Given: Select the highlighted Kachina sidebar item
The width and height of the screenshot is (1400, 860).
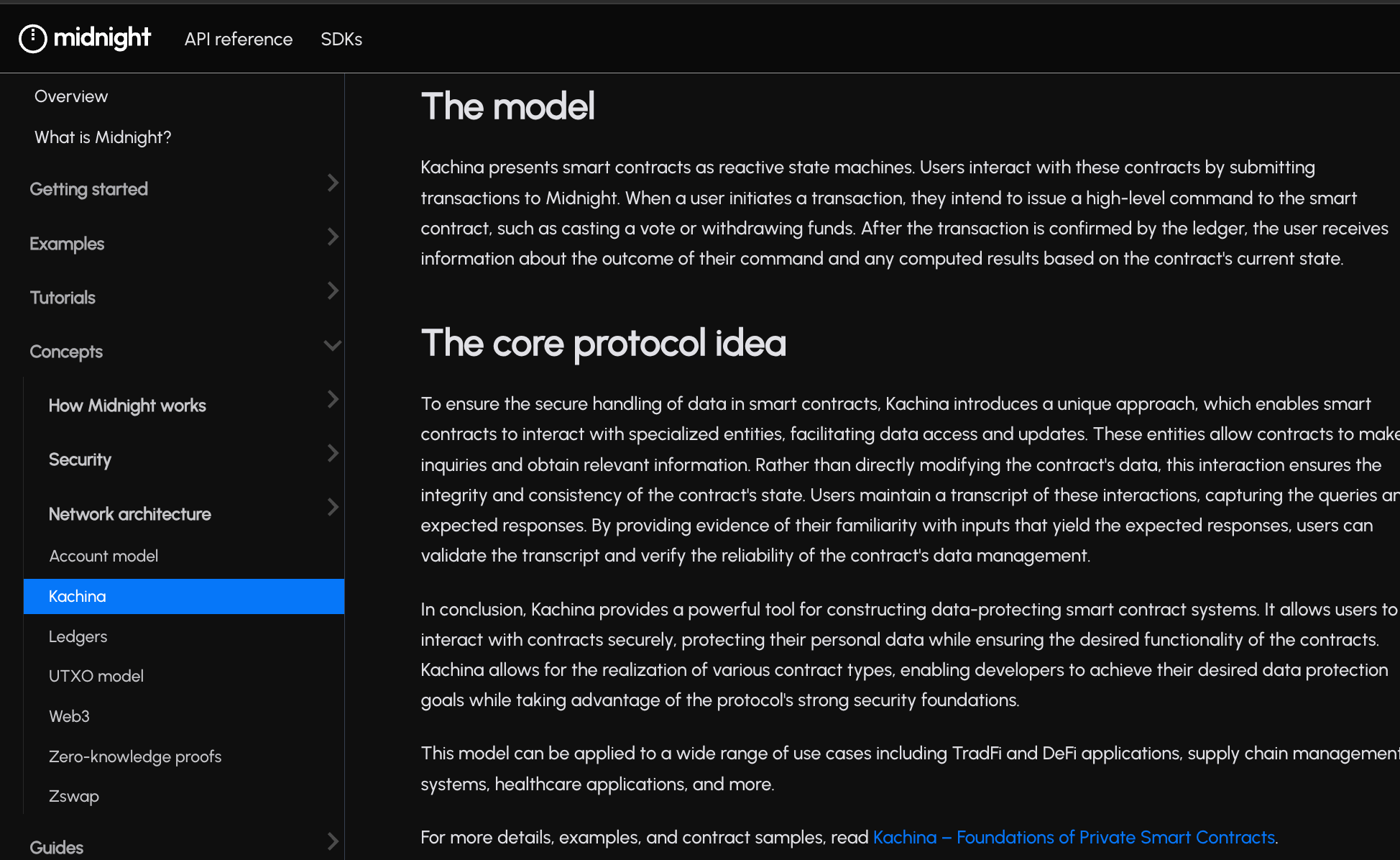Looking at the screenshot, I should (78, 596).
